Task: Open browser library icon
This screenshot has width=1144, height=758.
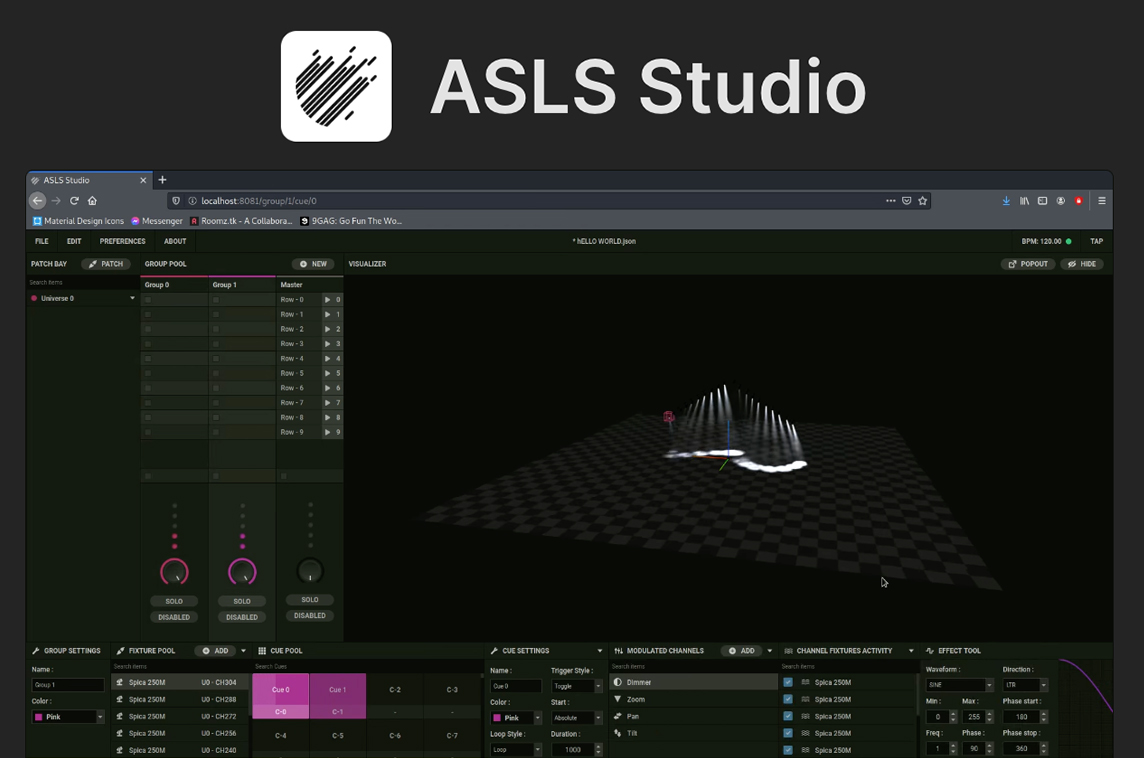Action: (x=1024, y=201)
